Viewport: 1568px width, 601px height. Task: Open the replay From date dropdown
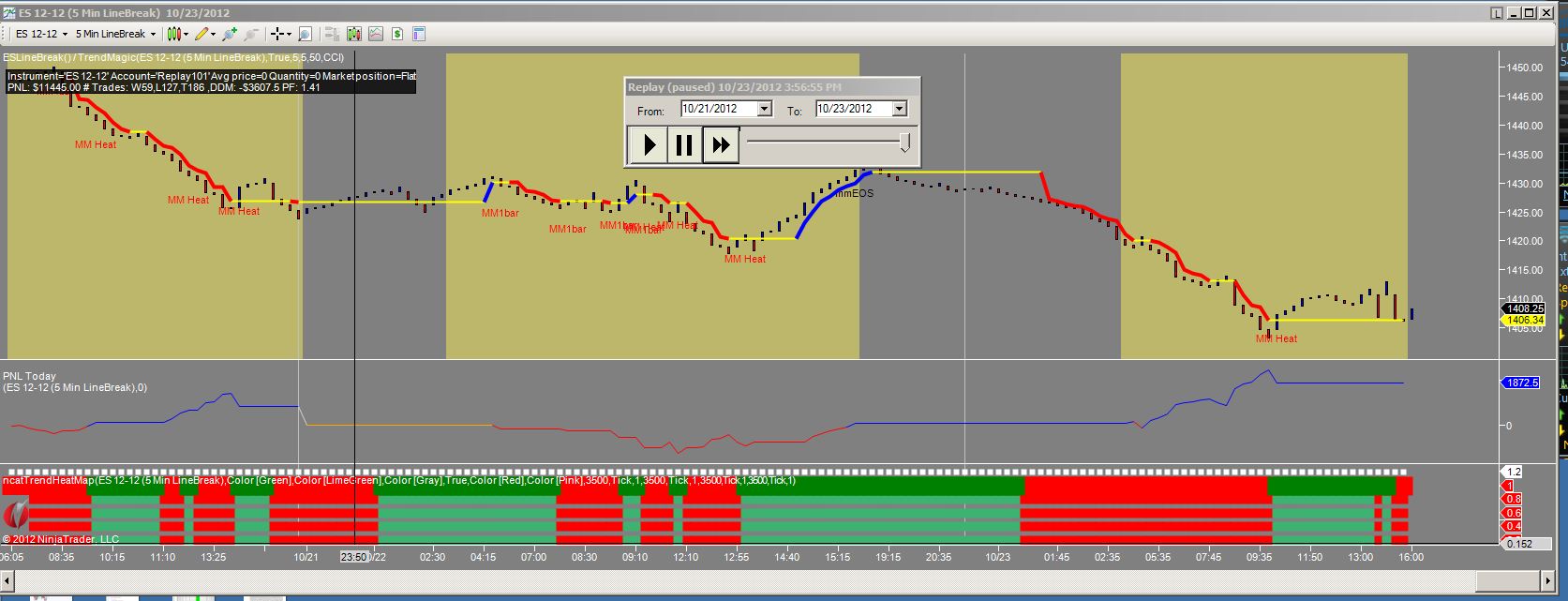[764, 109]
